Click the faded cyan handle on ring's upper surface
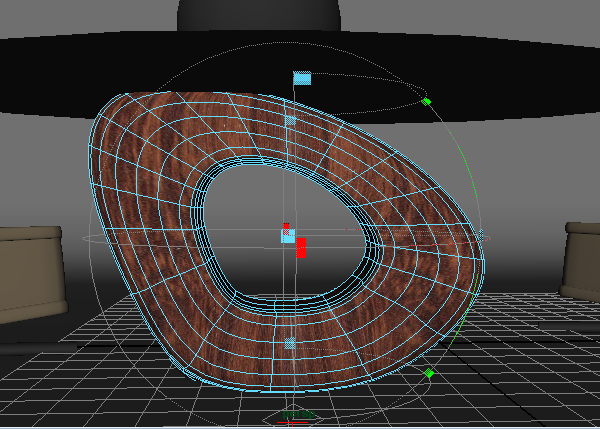The image size is (600, 429). tap(290, 121)
